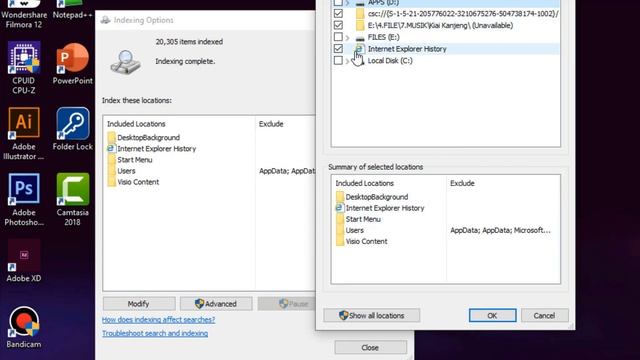The width and height of the screenshot is (640, 360).
Task: Expand the FILES (E:) tree node
Action: pos(348,38)
